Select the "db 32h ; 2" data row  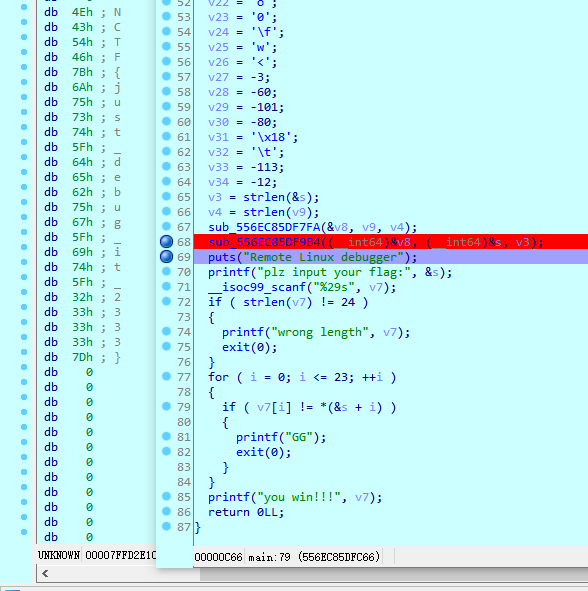click(83, 297)
